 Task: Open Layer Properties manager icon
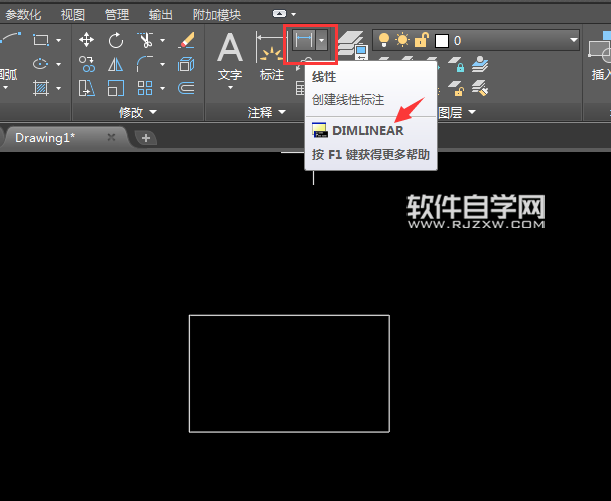pyautogui.click(x=352, y=45)
